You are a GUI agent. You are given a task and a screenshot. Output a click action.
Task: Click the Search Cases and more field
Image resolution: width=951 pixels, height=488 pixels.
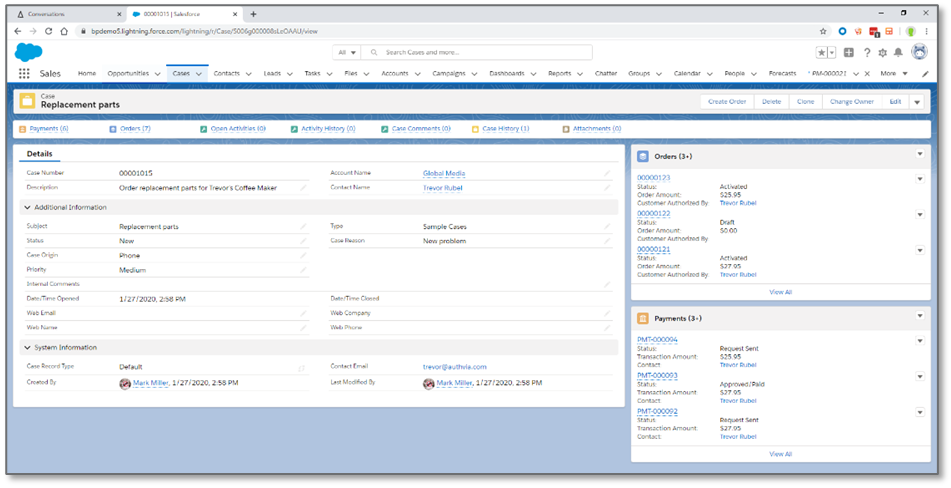point(477,53)
